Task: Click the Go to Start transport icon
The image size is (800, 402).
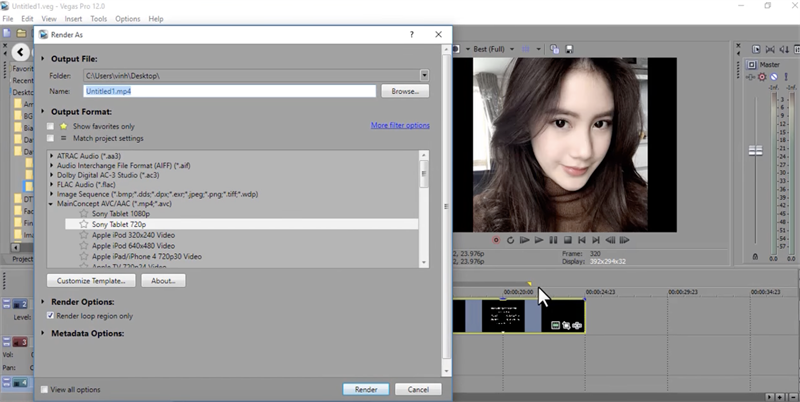Action: [x=581, y=240]
